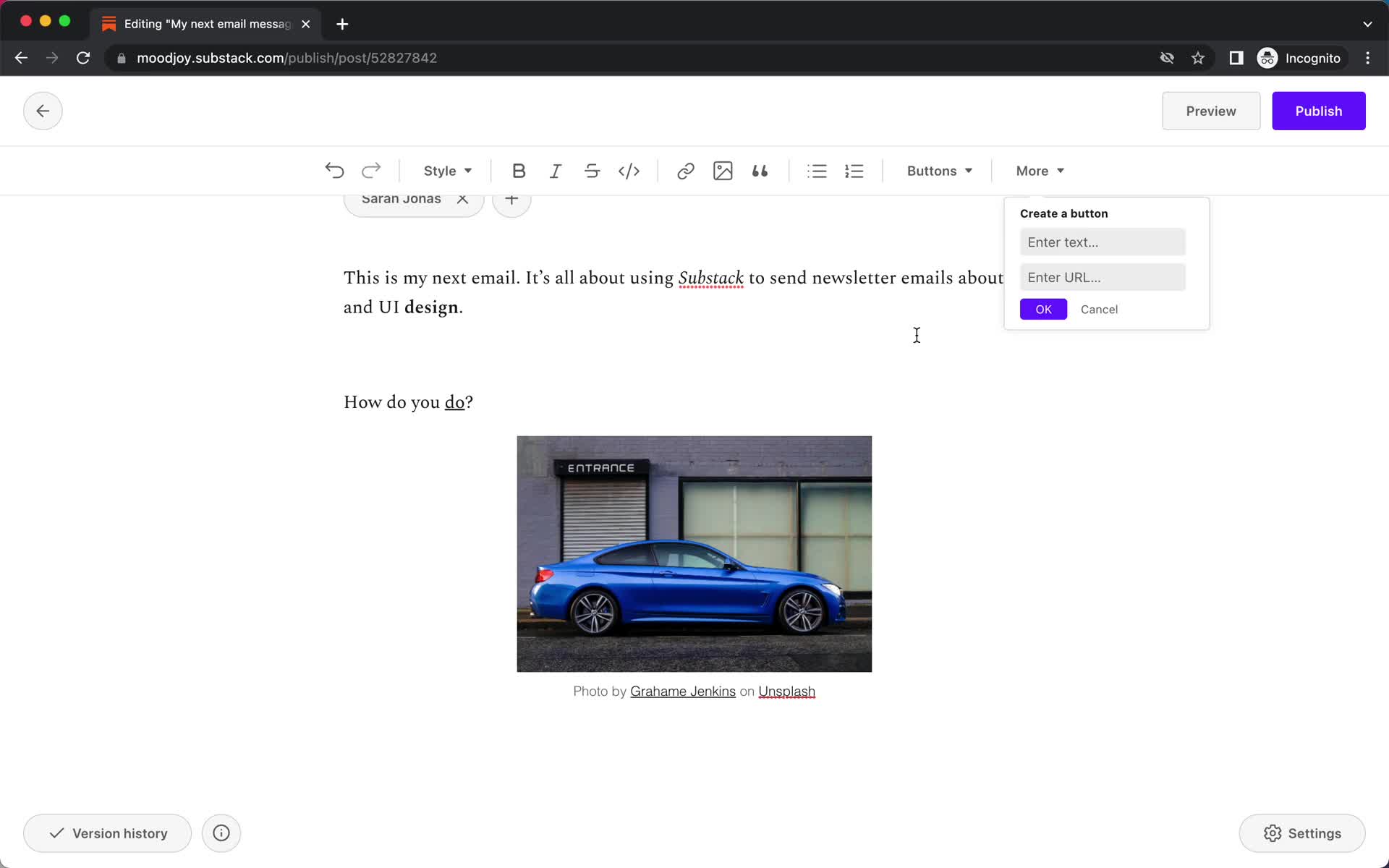Select the blue car image
The height and width of the screenshot is (868, 1389).
pos(694,554)
